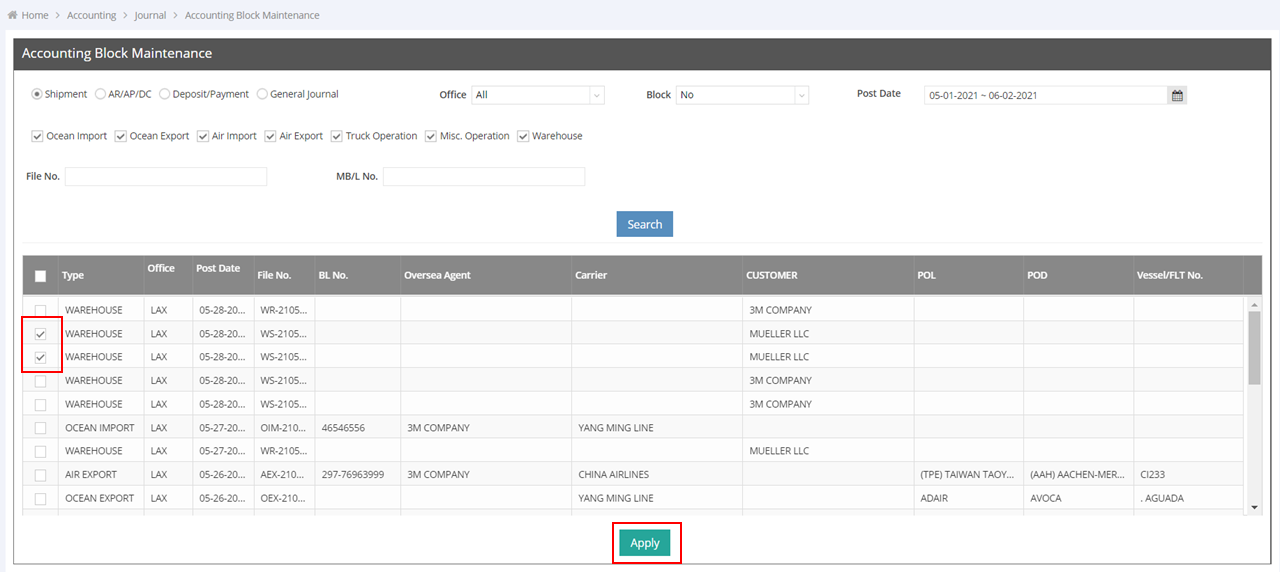Sort by the Post Date column header
1280x572 pixels.
[218, 269]
